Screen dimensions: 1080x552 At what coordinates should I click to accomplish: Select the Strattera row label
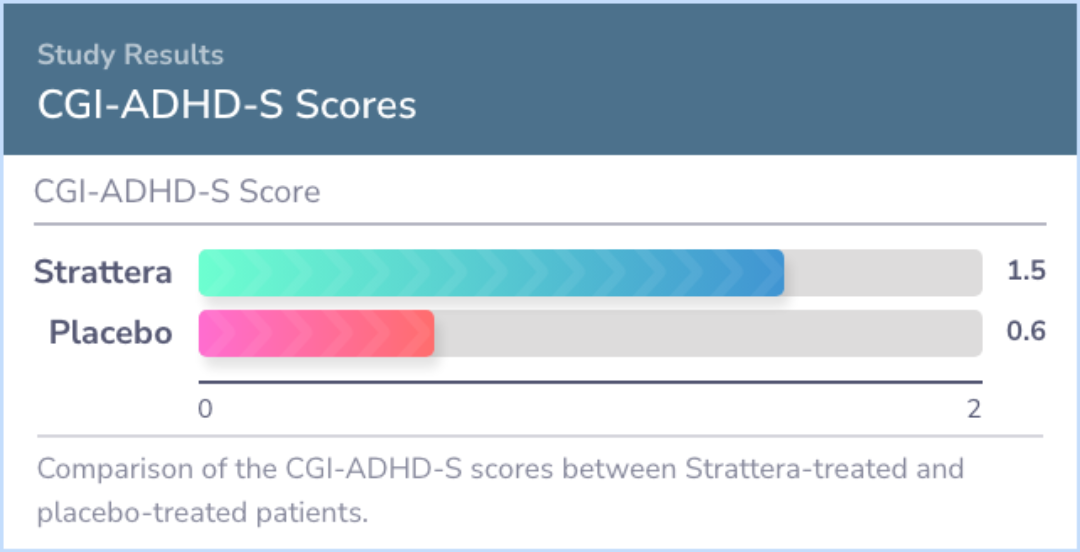click(x=103, y=272)
